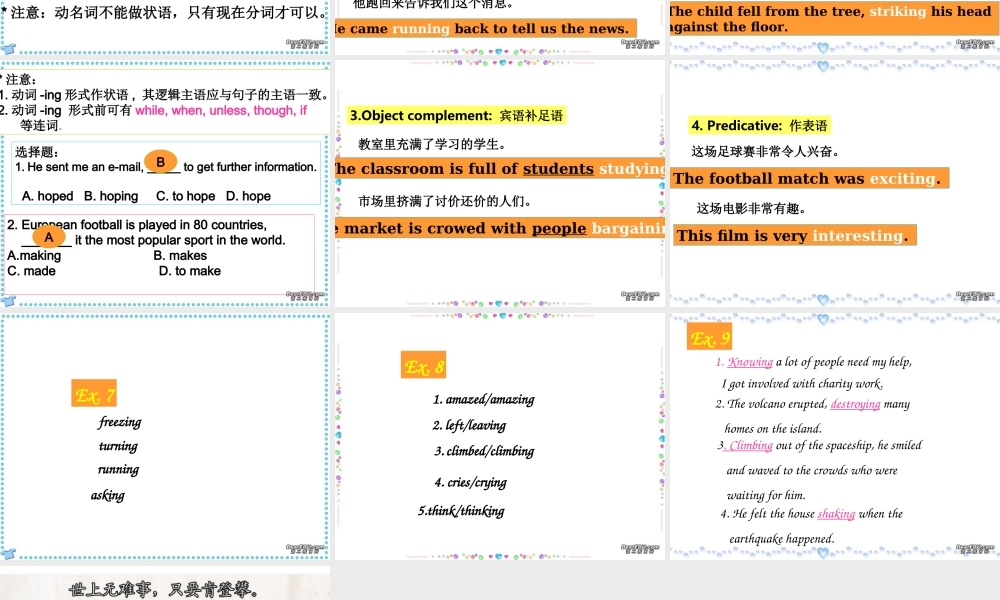Open the slide showing 世上无难事，只要肯登攀
Screen dimensions: 1000x600
tap(165, 587)
